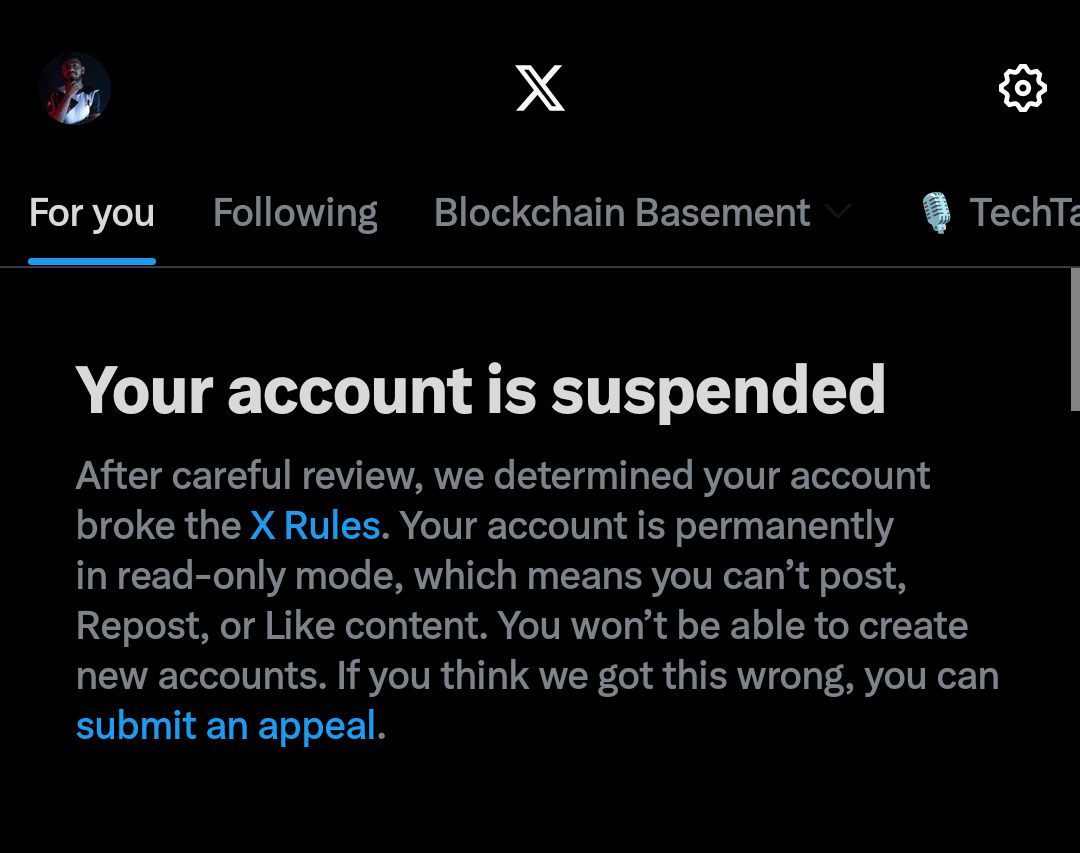Open the partially visible TechTa tab
Viewport: 1080px width, 853px height.
[1024, 213]
